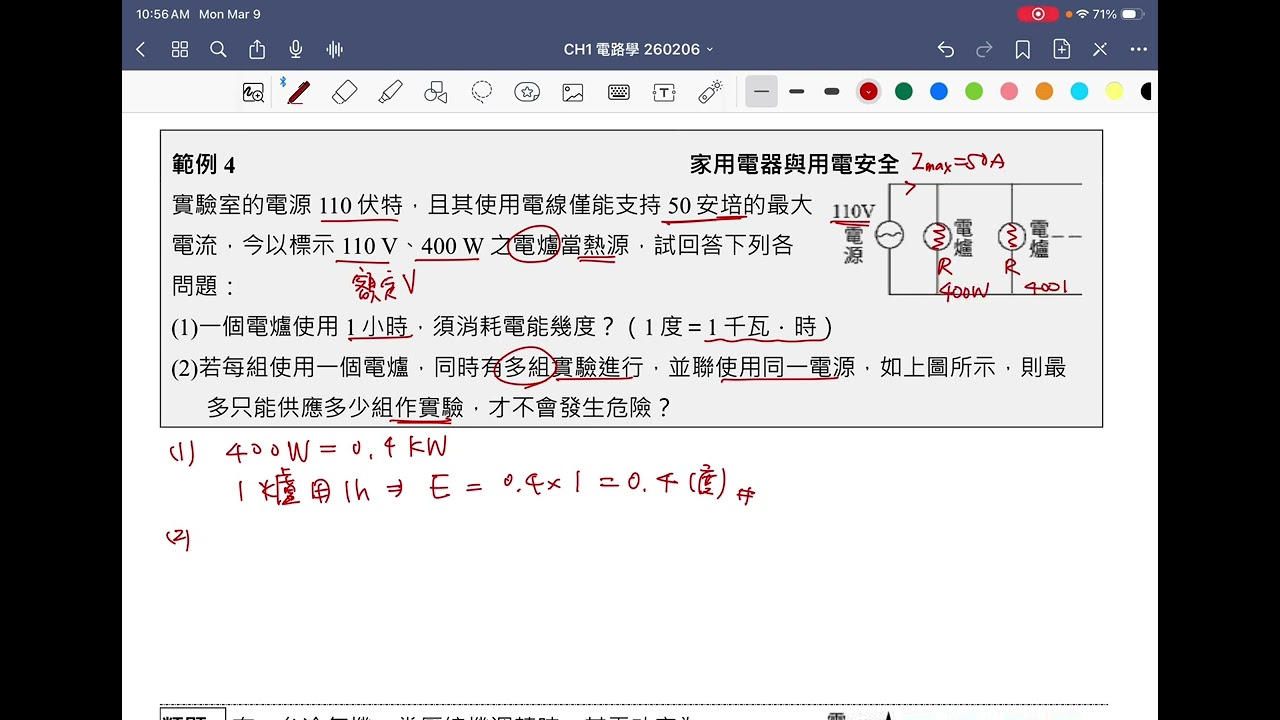
Task: Tap the screen recording indicator in status bar
Action: tap(1038, 14)
